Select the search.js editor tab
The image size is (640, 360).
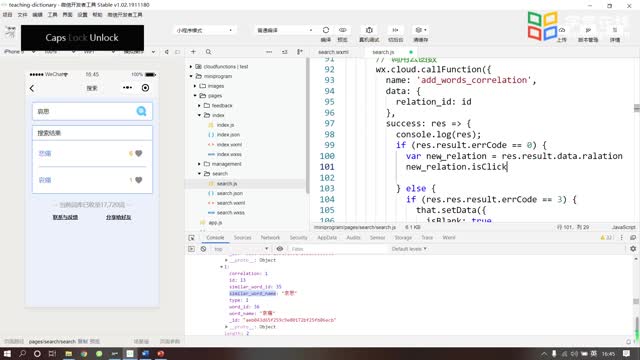click(383, 52)
